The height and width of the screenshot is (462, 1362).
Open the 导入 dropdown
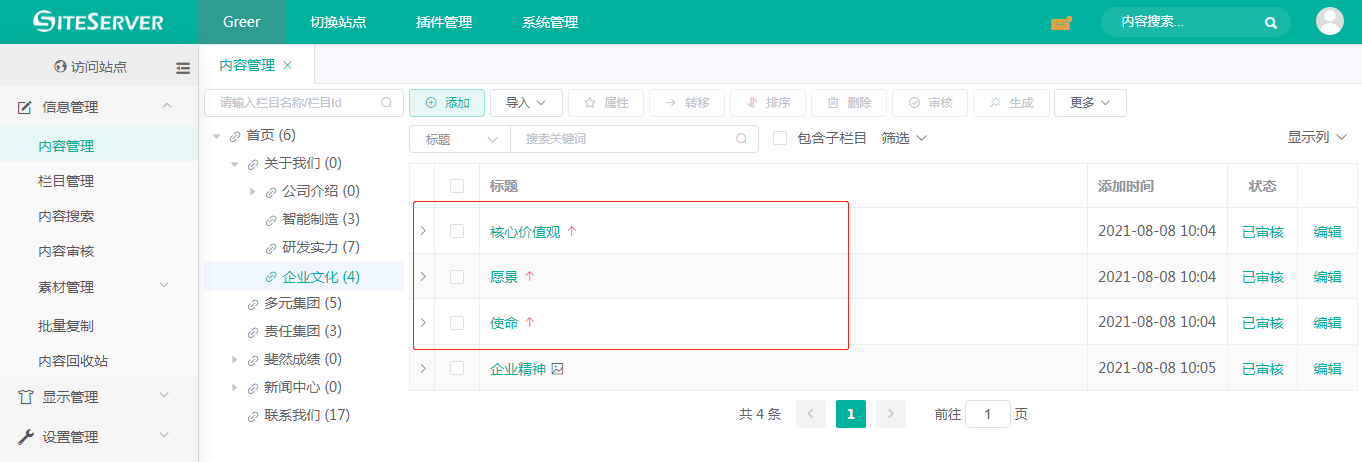(525, 102)
